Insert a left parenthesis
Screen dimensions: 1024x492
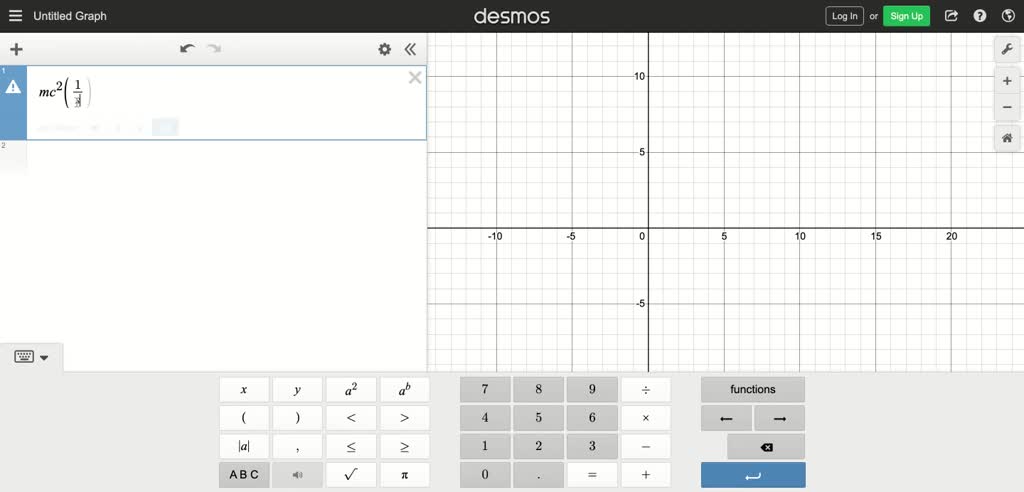244,418
